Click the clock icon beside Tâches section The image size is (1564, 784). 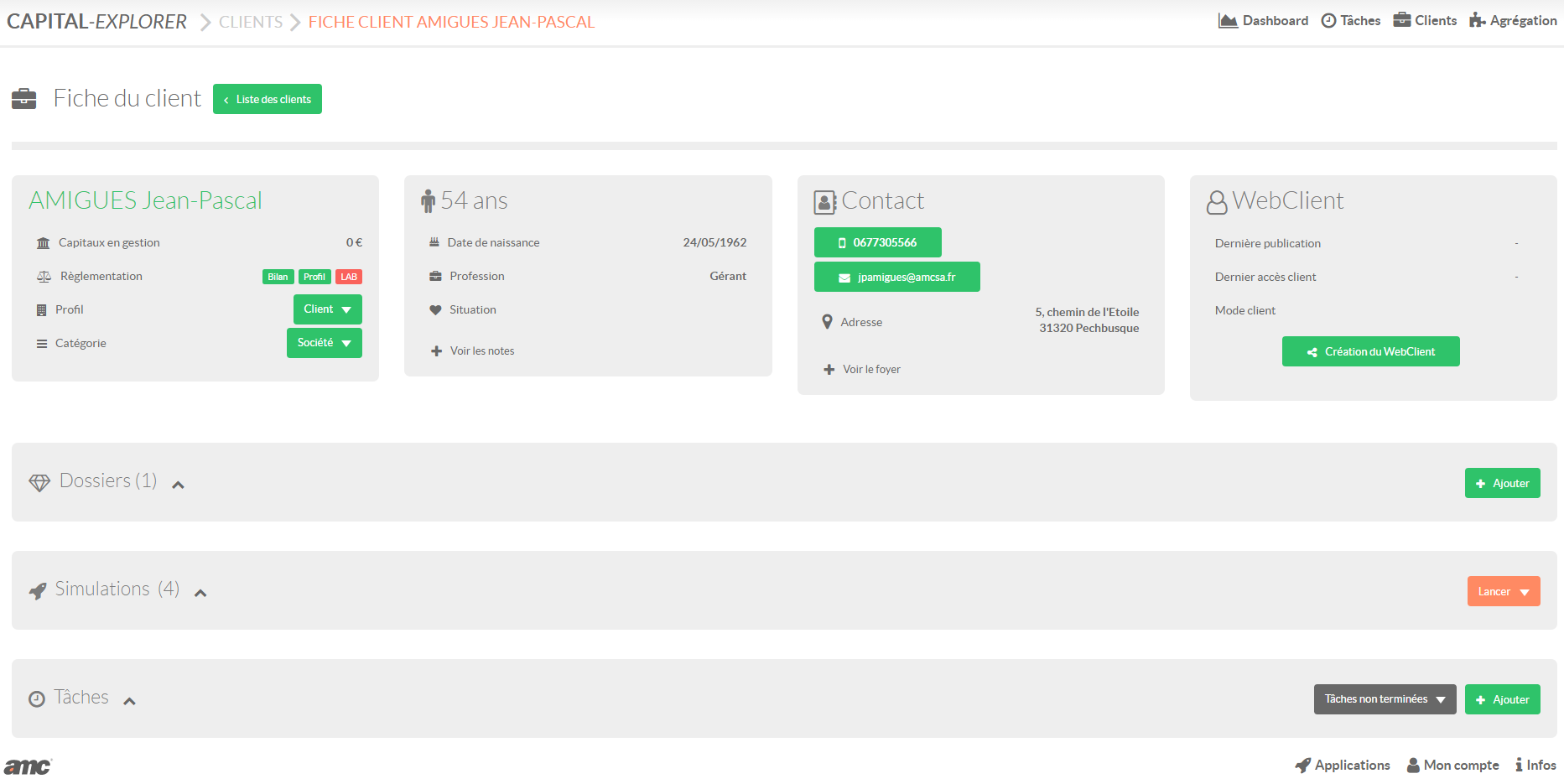point(37,699)
